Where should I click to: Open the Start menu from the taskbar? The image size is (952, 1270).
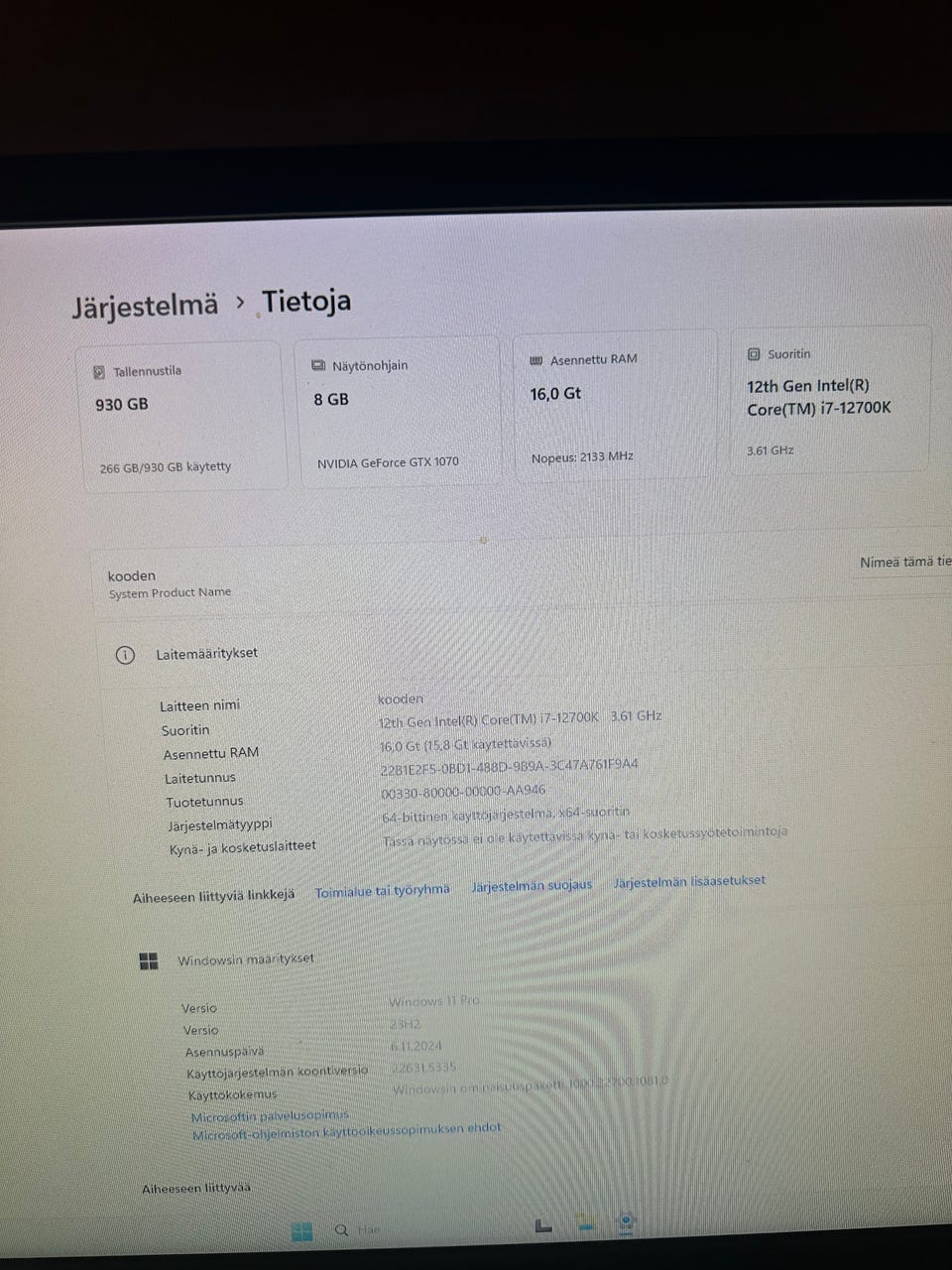302,1229
